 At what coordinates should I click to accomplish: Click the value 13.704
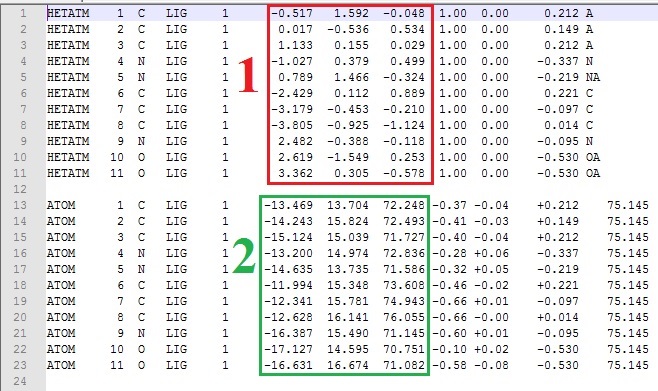(348, 205)
